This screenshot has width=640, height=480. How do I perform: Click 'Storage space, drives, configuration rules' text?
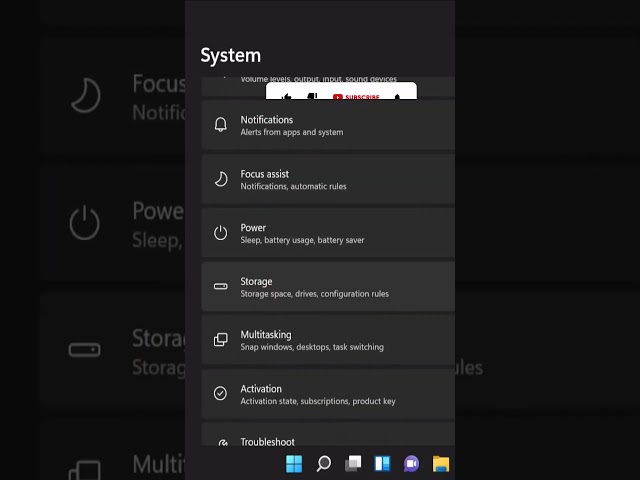point(315,294)
